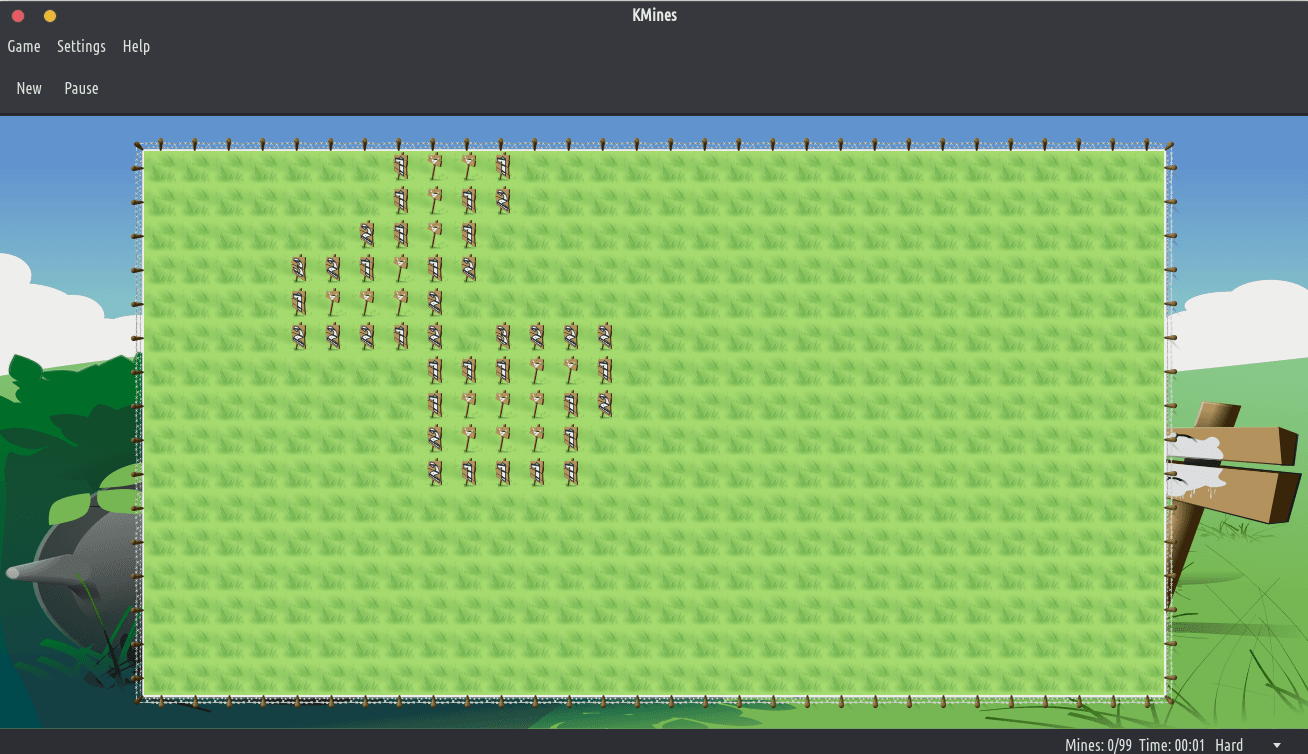Click rightmost '1' sign in lowest revealed row

[570, 471]
